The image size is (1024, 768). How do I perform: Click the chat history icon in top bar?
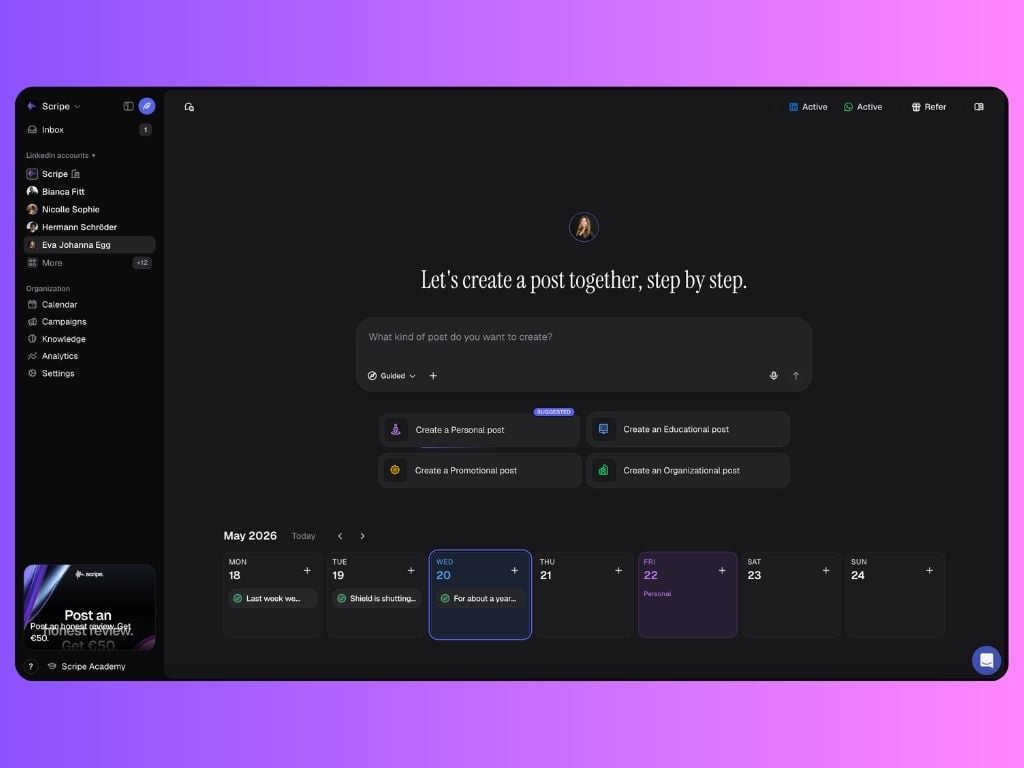[x=189, y=107]
